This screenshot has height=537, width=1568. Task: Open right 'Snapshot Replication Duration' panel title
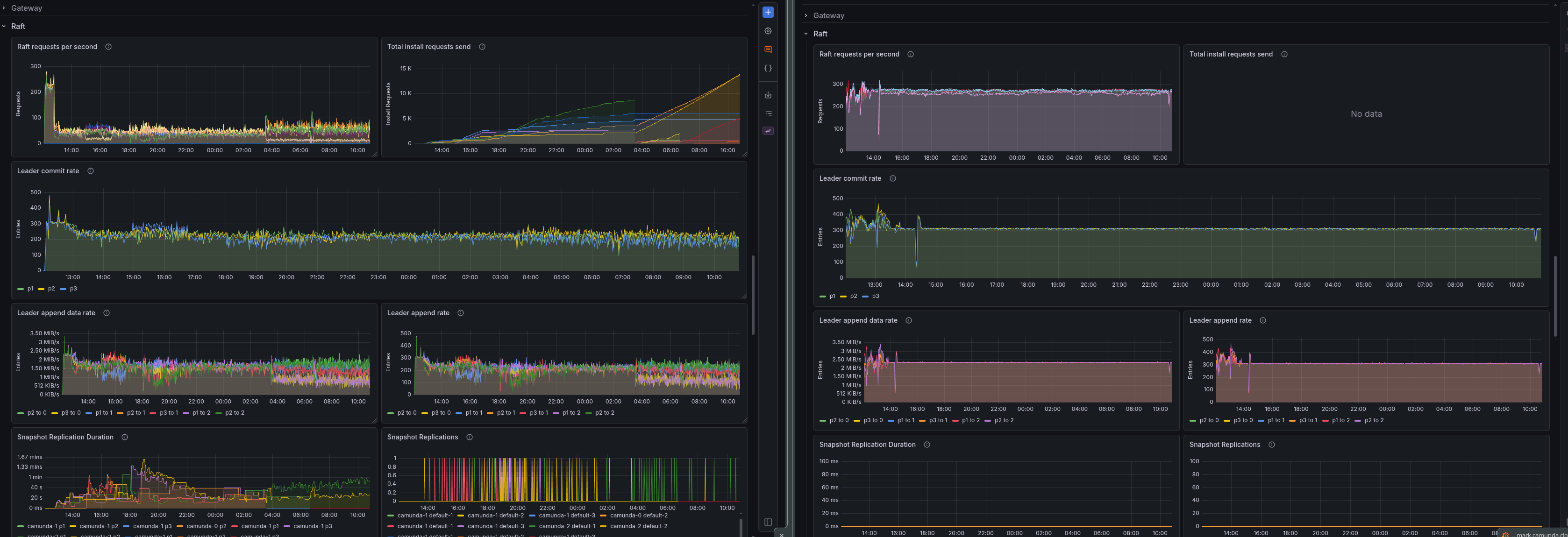[867, 445]
